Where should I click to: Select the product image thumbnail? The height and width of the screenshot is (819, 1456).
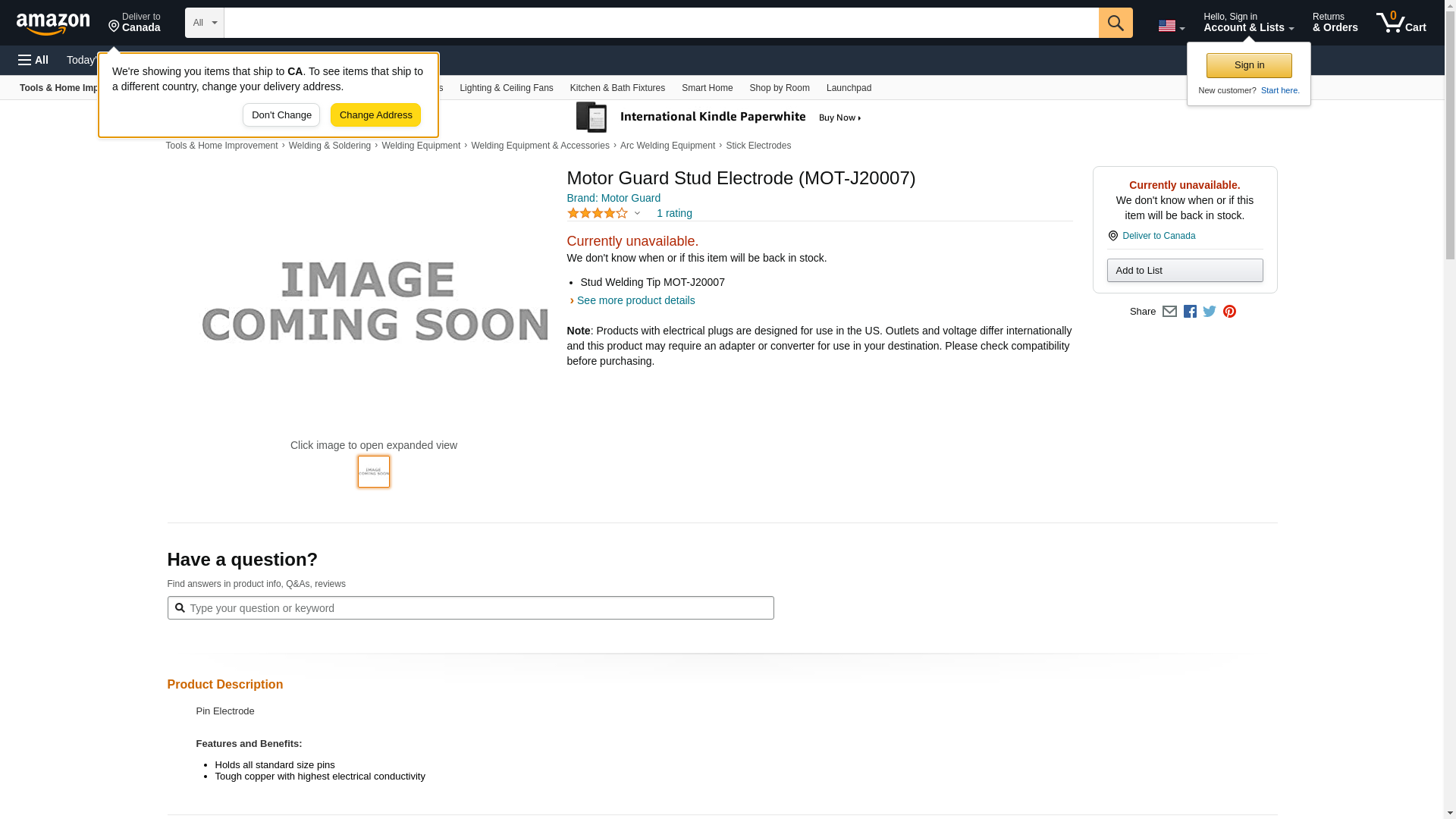374,472
